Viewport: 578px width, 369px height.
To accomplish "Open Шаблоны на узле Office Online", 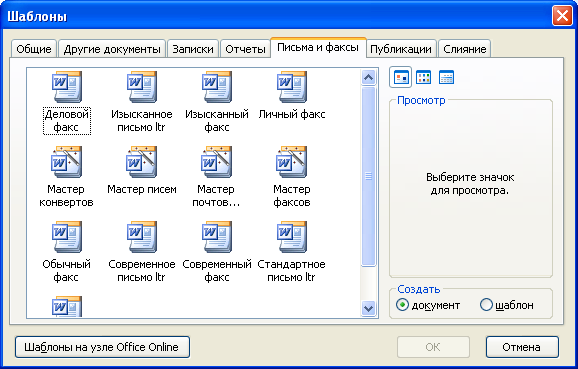I will (x=102, y=347).
